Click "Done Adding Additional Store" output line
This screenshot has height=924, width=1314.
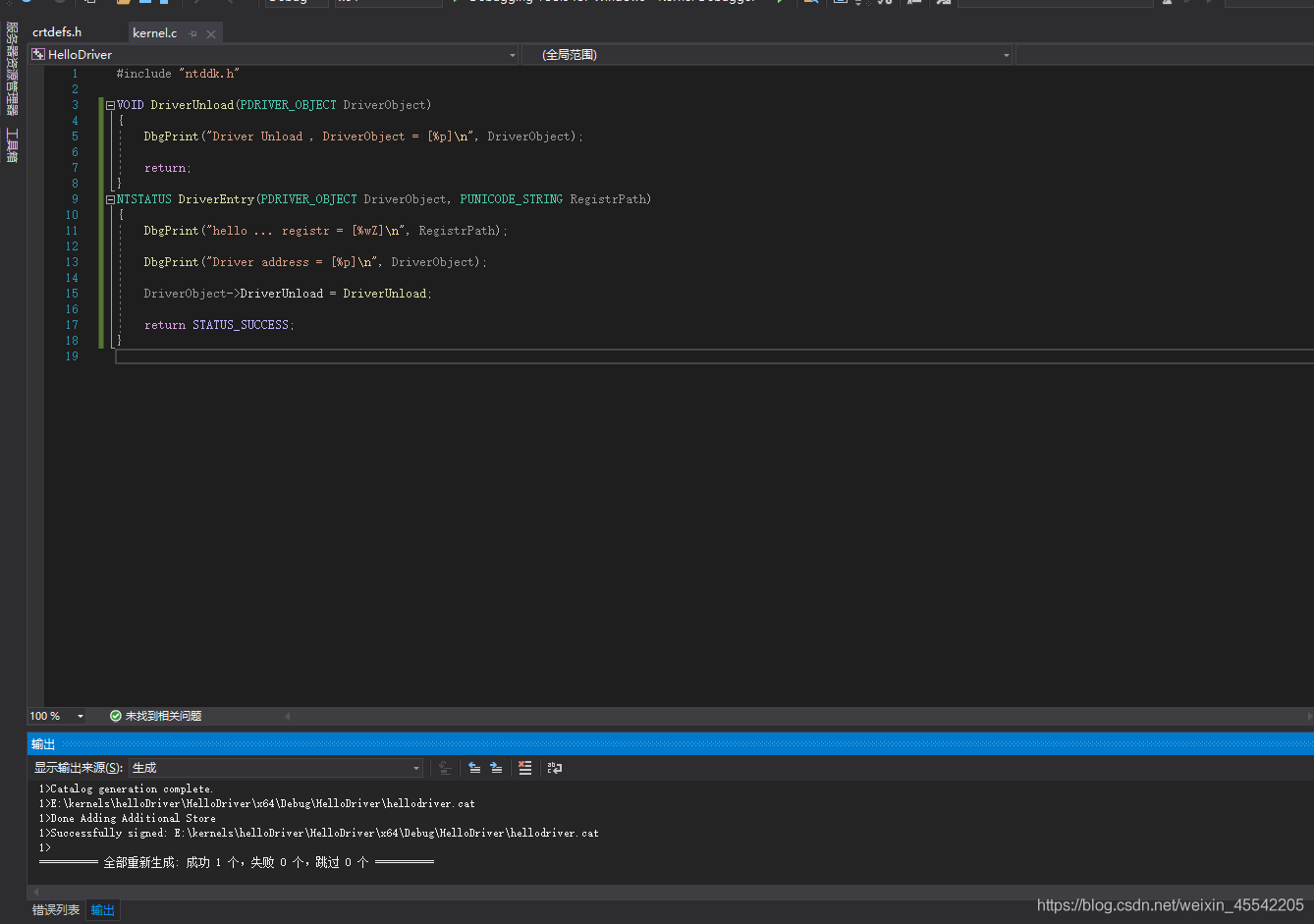tap(128, 818)
